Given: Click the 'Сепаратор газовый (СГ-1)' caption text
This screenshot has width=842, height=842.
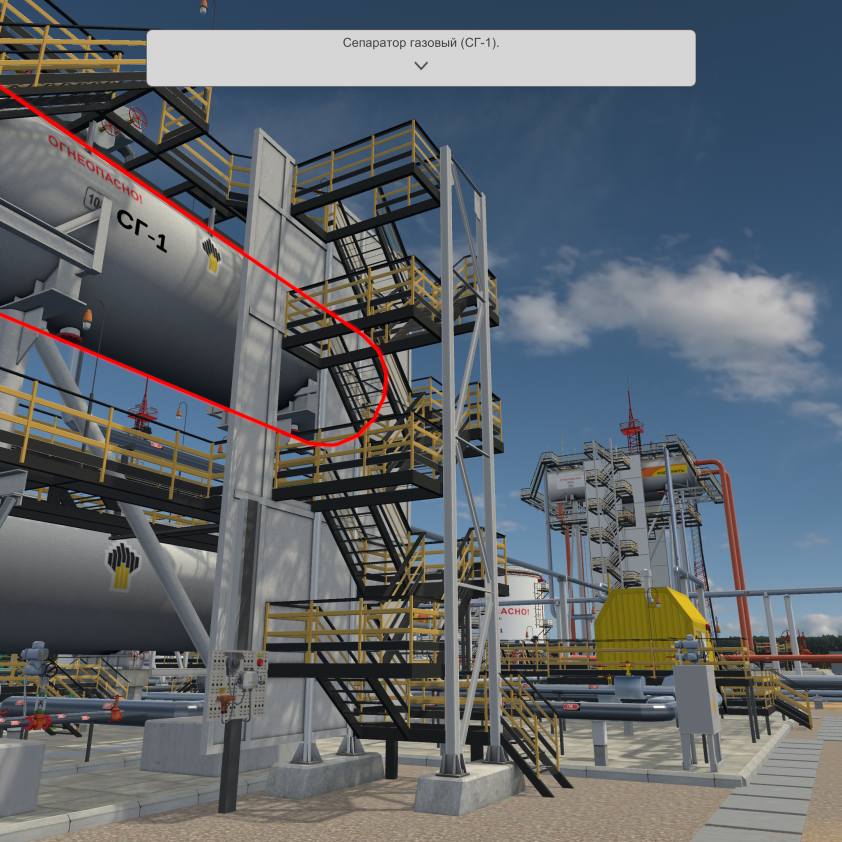Looking at the screenshot, I should tap(421, 44).
